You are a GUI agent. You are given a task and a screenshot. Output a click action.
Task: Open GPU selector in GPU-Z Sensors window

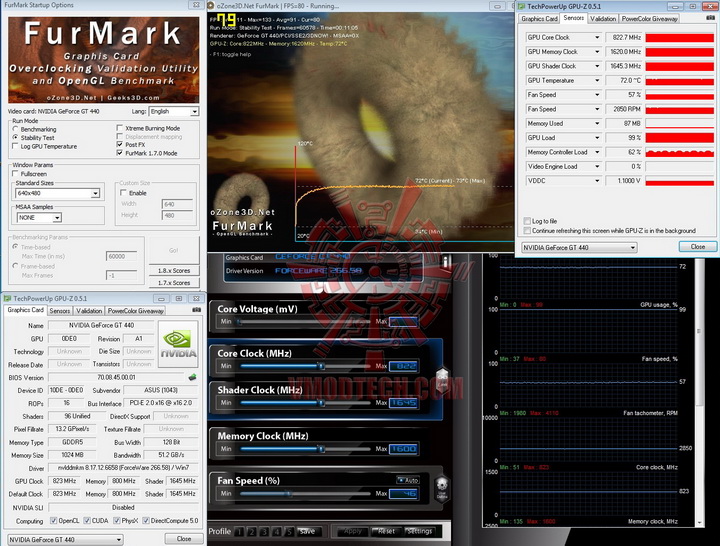[x=579, y=248]
